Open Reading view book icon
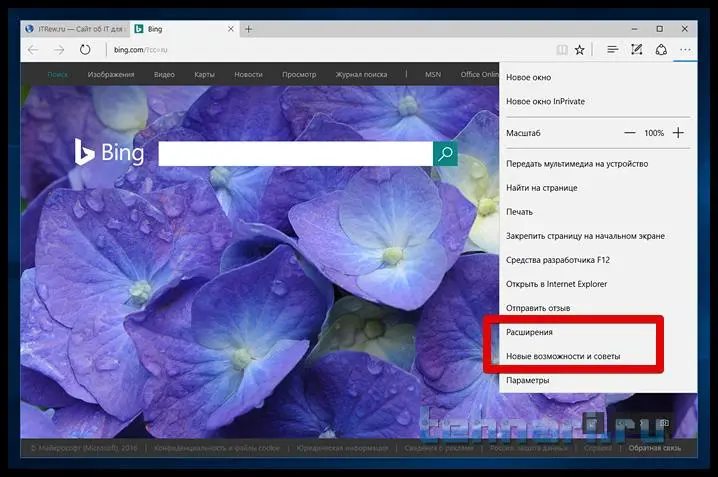This screenshot has width=718, height=477. (x=562, y=49)
